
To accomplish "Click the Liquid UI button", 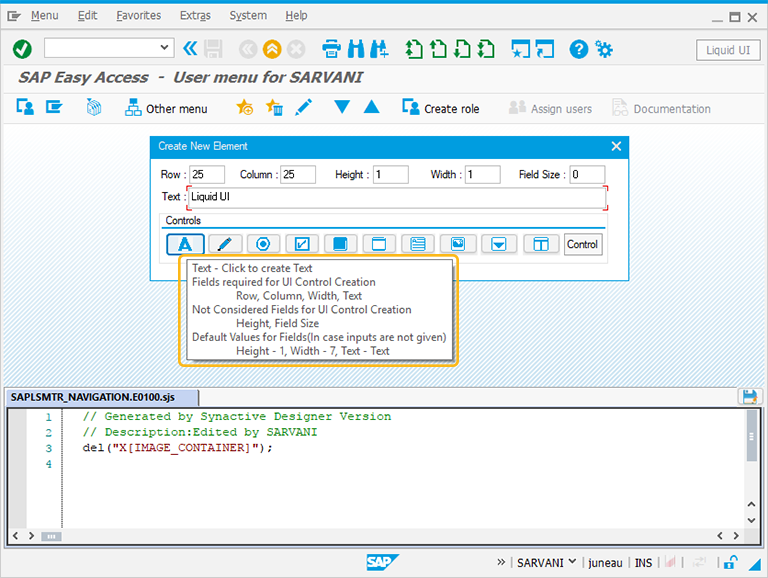I will point(728,50).
